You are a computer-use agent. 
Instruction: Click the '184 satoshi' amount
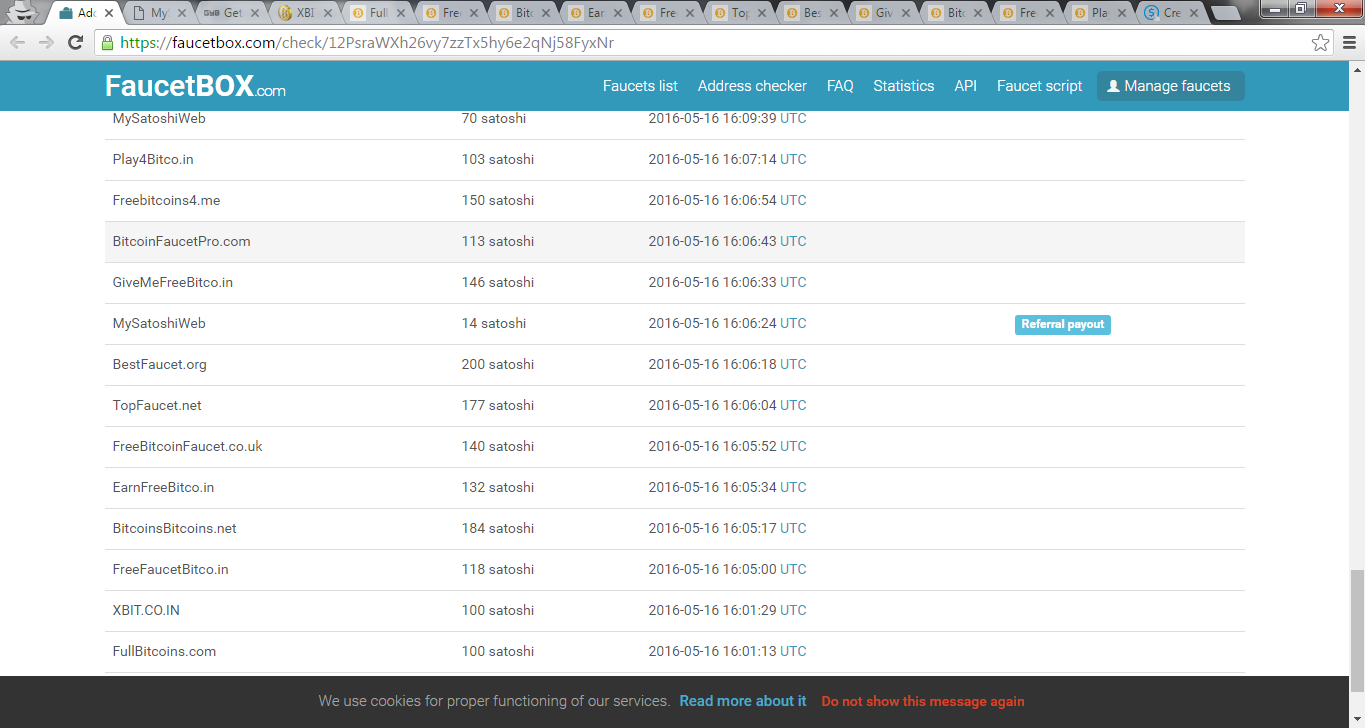(x=498, y=528)
